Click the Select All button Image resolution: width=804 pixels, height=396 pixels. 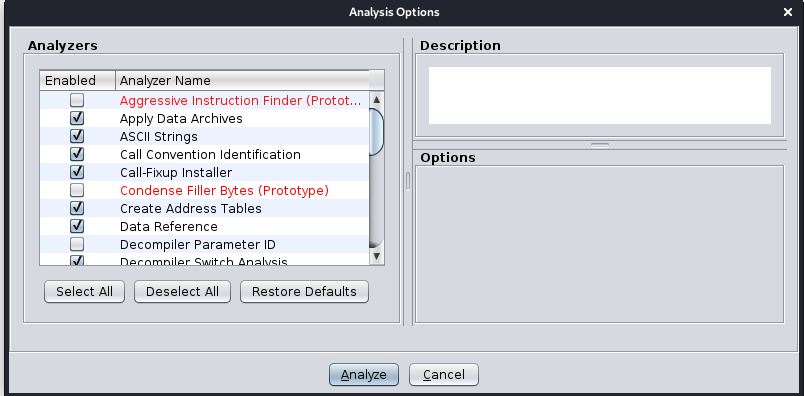[85, 291]
